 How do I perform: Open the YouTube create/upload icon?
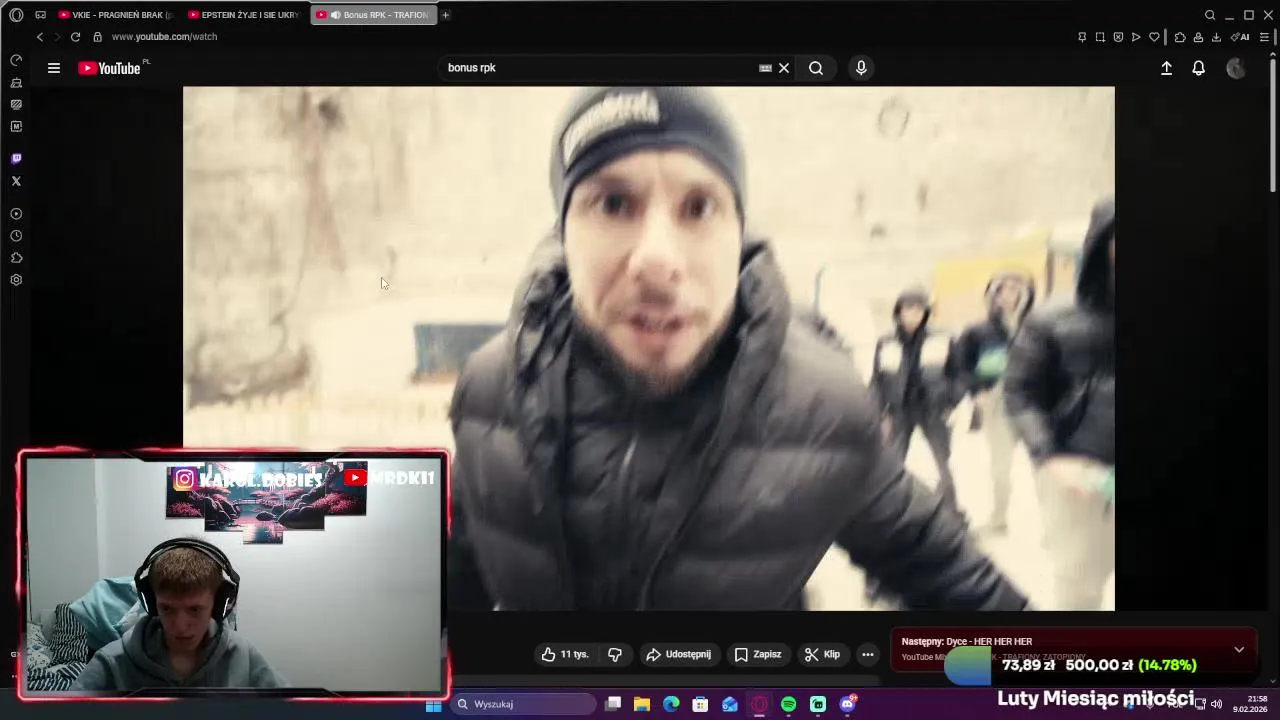click(x=1166, y=68)
